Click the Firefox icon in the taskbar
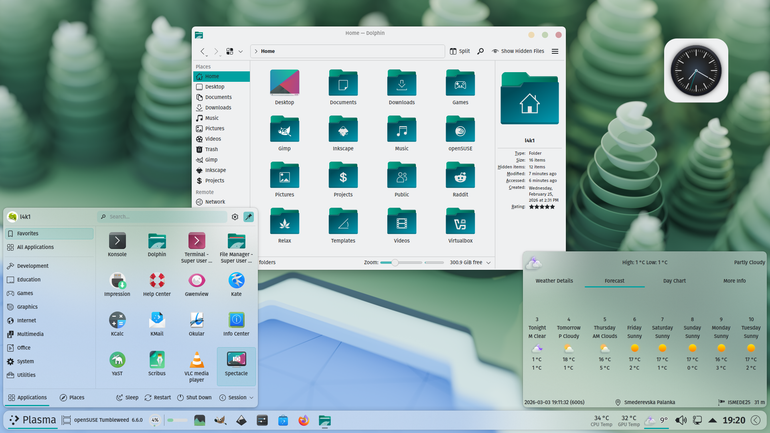 click(x=303, y=420)
